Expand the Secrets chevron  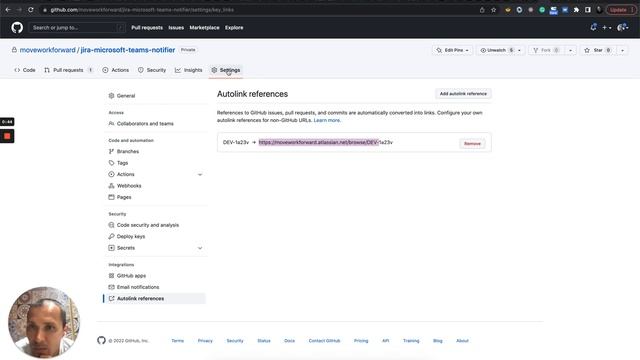pos(200,248)
